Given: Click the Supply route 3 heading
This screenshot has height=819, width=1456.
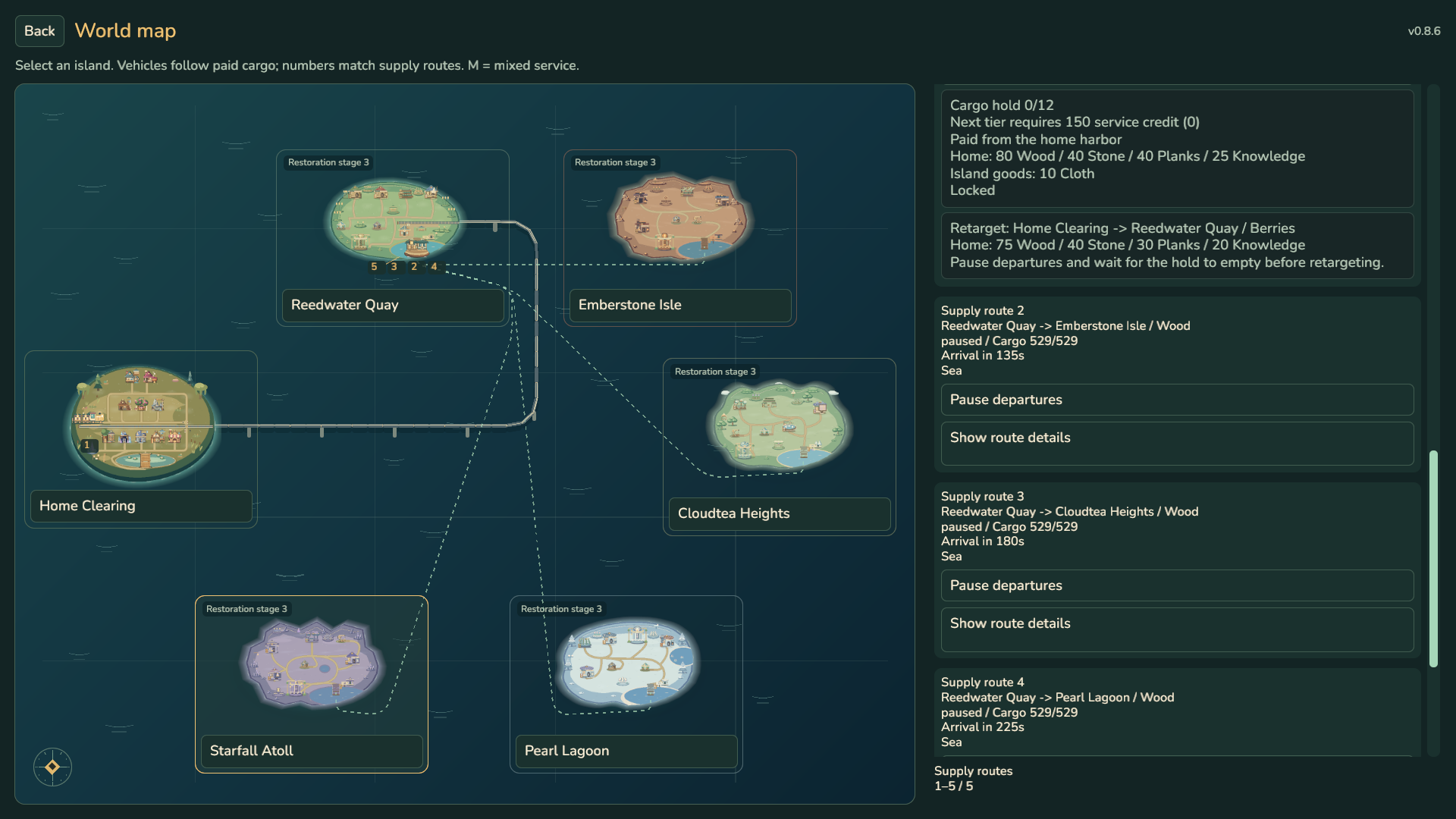Looking at the screenshot, I should pos(982,497).
